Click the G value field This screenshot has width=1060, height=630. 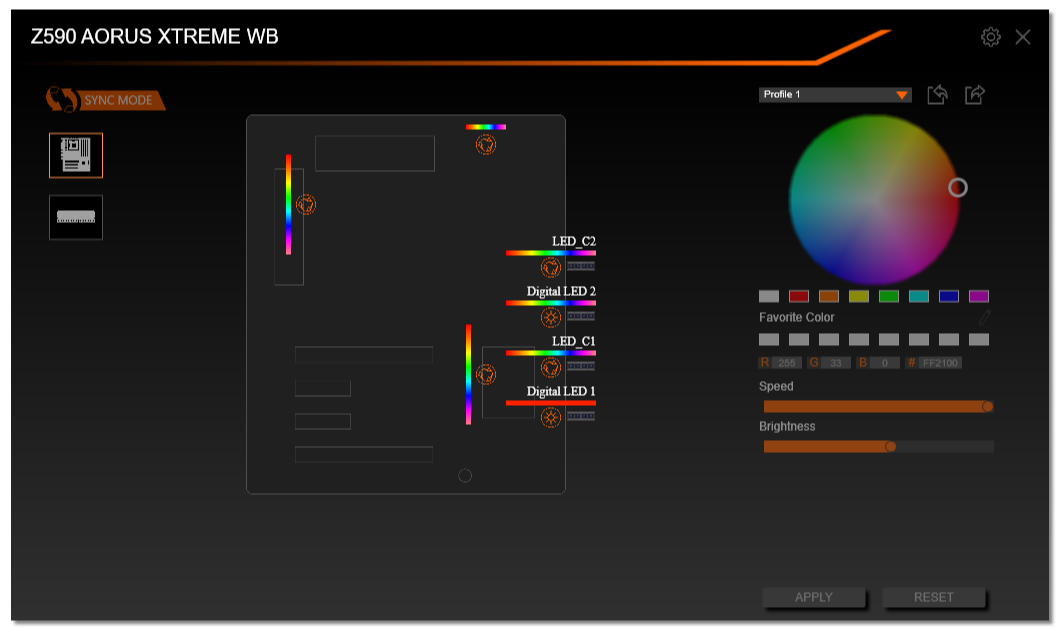coord(836,363)
